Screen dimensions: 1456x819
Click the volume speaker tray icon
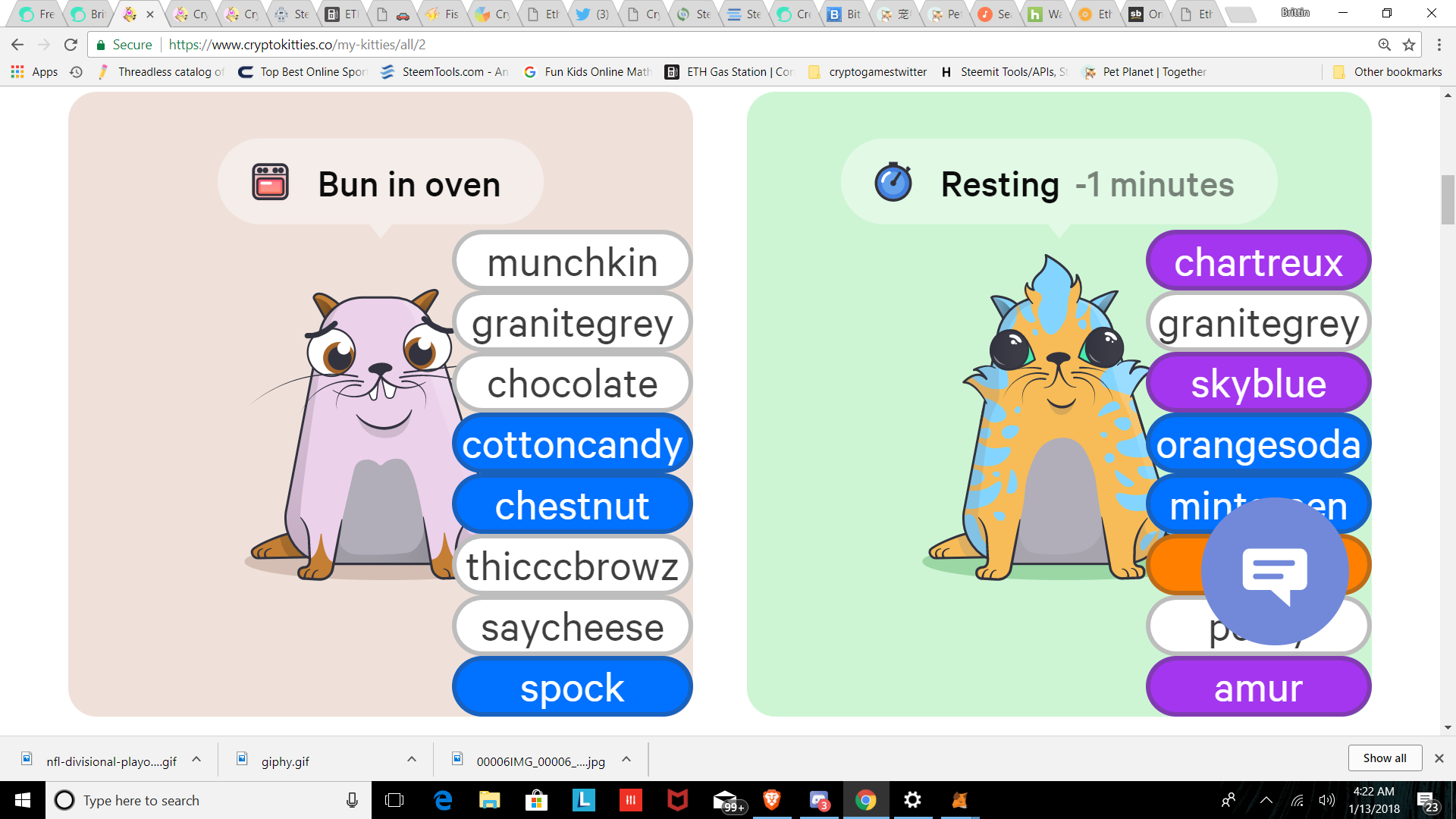click(x=1327, y=801)
